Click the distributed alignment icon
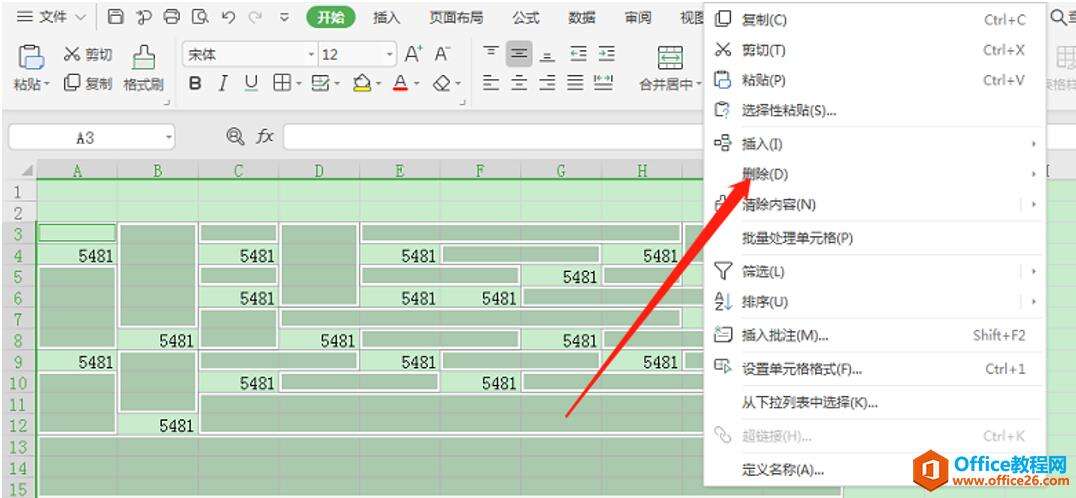This screenshot has height=498, width=1076. click(604, 83)
